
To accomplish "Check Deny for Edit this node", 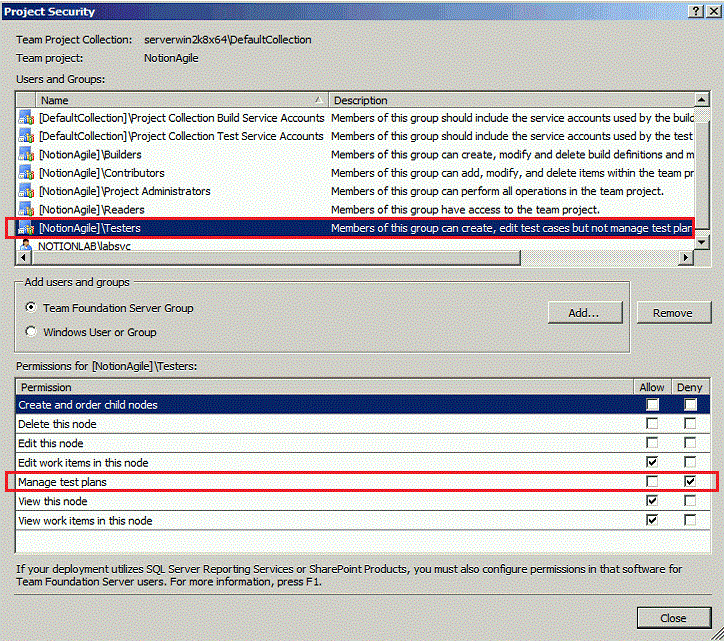I will [x=690, y=443].
